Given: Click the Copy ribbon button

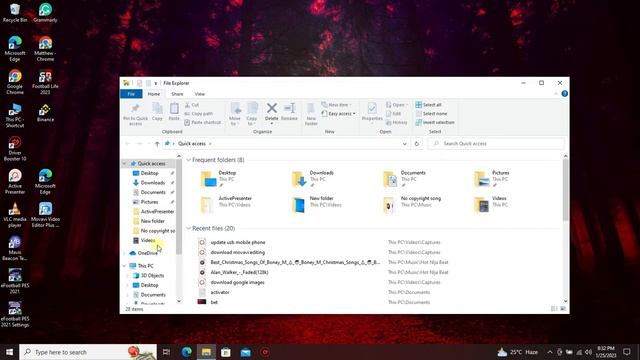Looking at the screenshot, I should point(157,111).
